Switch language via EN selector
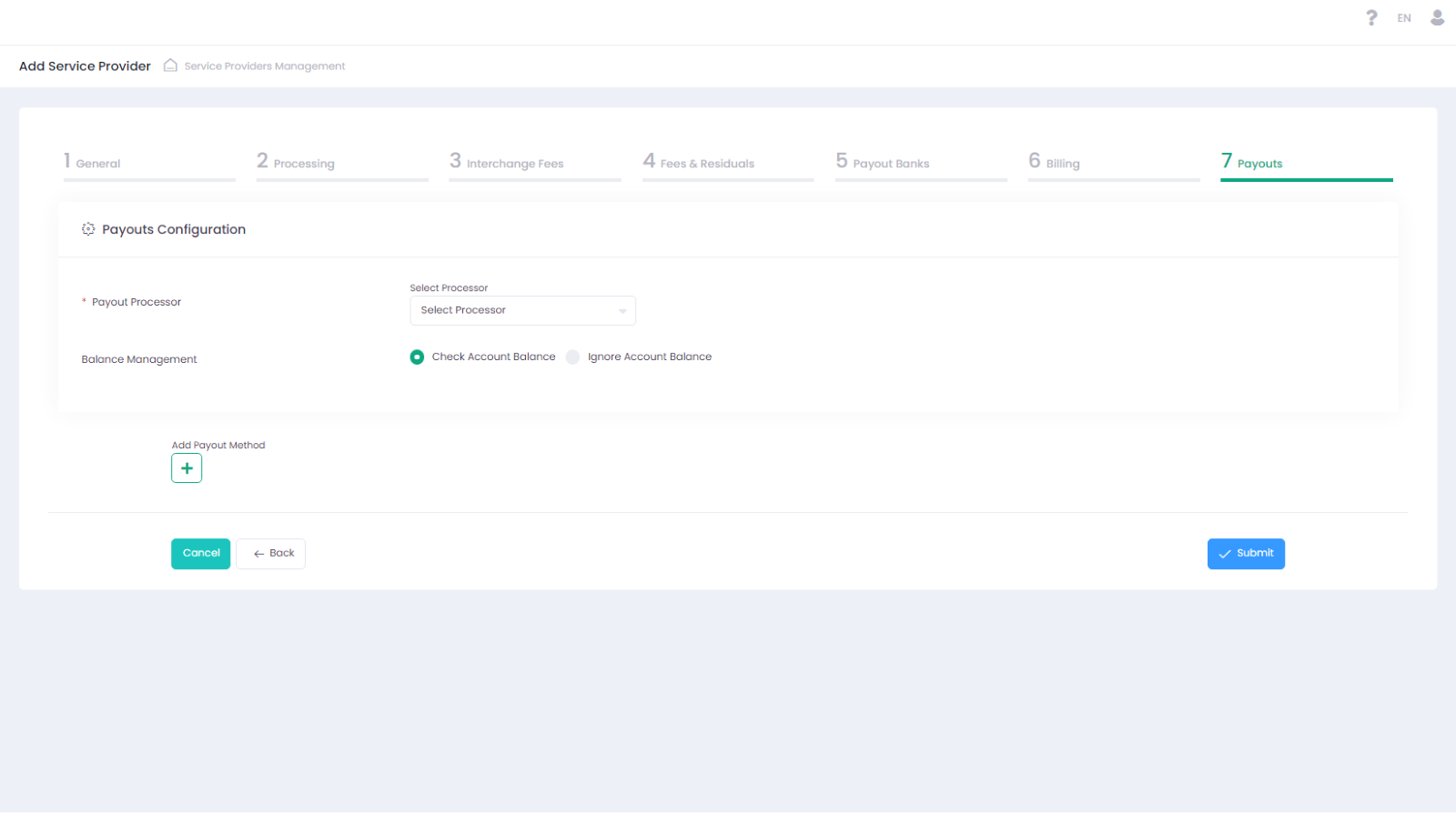 click(x=1404, y=18)
